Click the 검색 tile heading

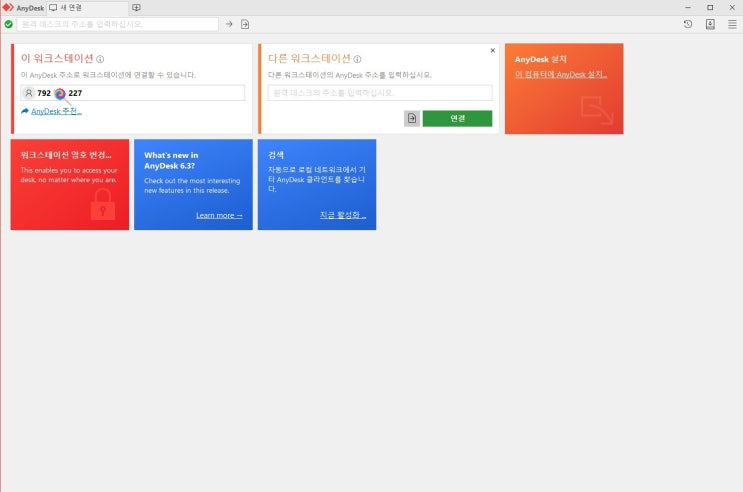[276, 155]
